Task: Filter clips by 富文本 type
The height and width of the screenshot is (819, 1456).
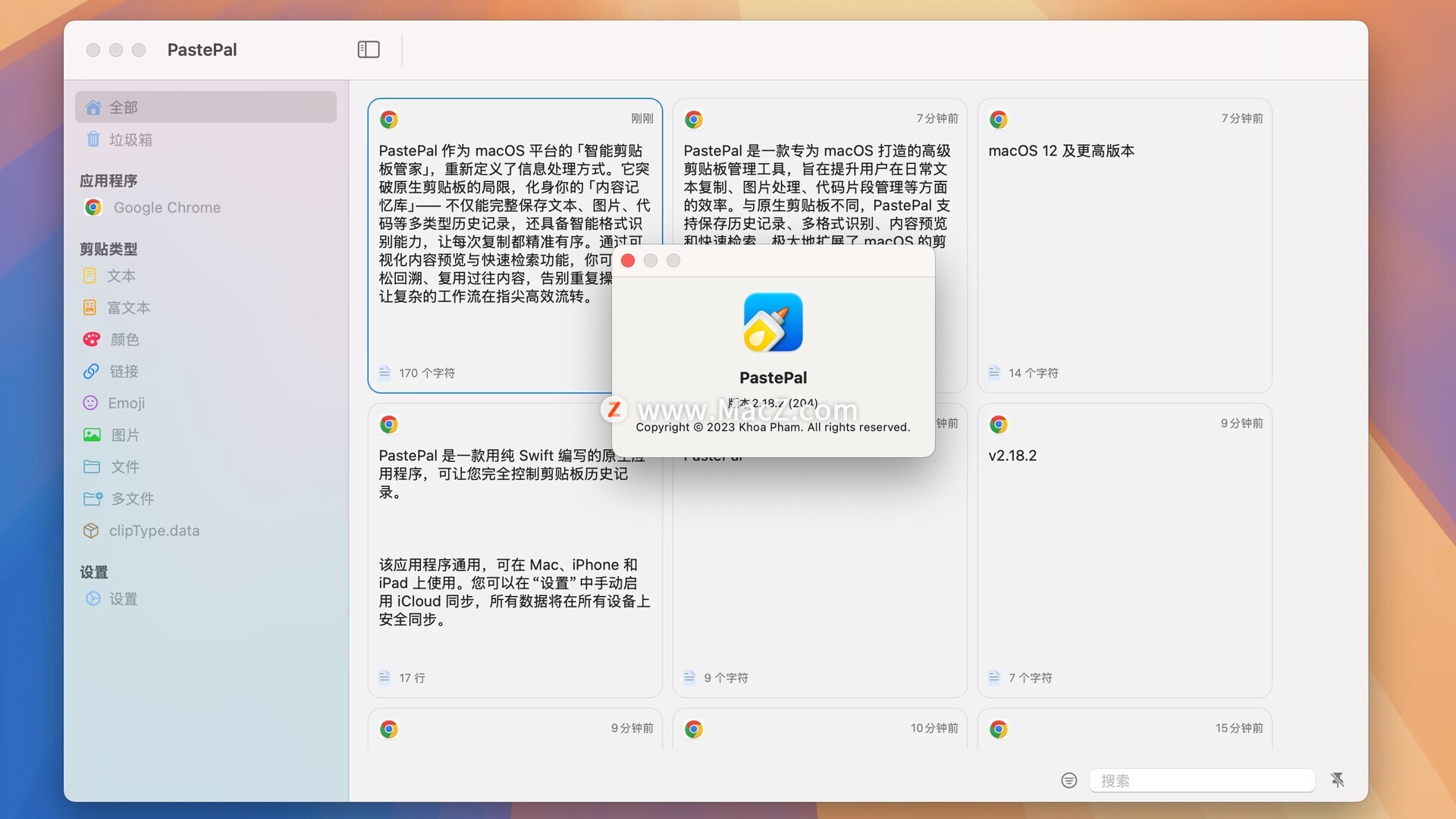Action: tap(206, 308)
